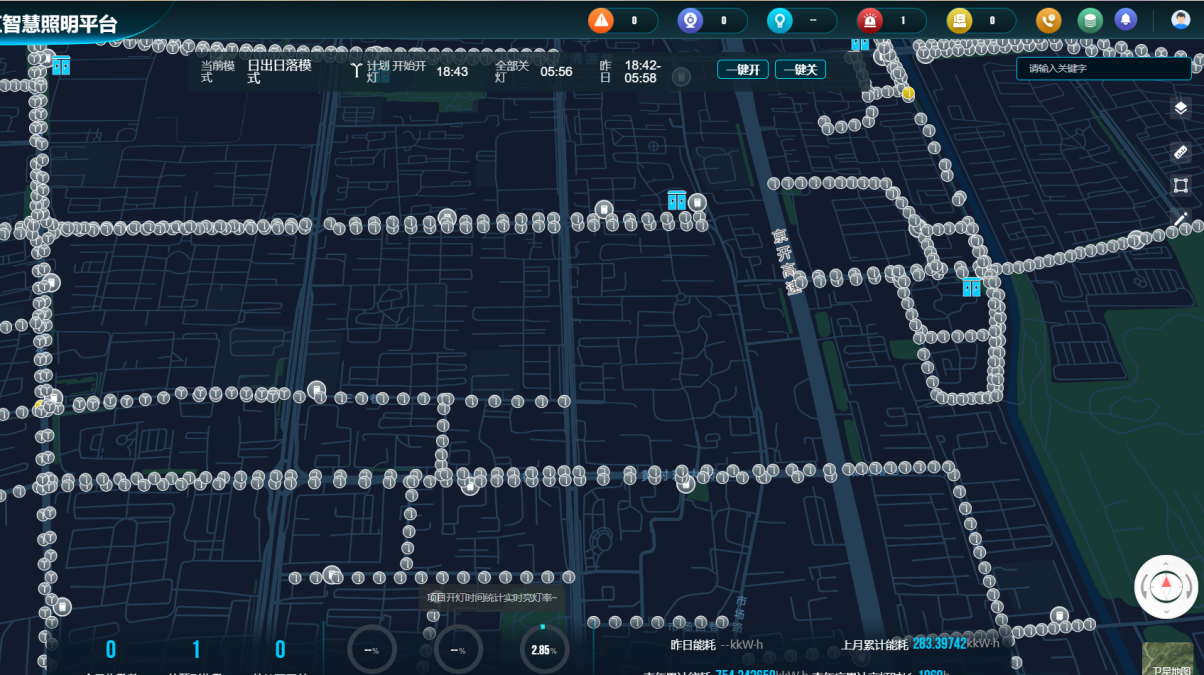Select the ruler distance measure tool

click(1181, 153)
